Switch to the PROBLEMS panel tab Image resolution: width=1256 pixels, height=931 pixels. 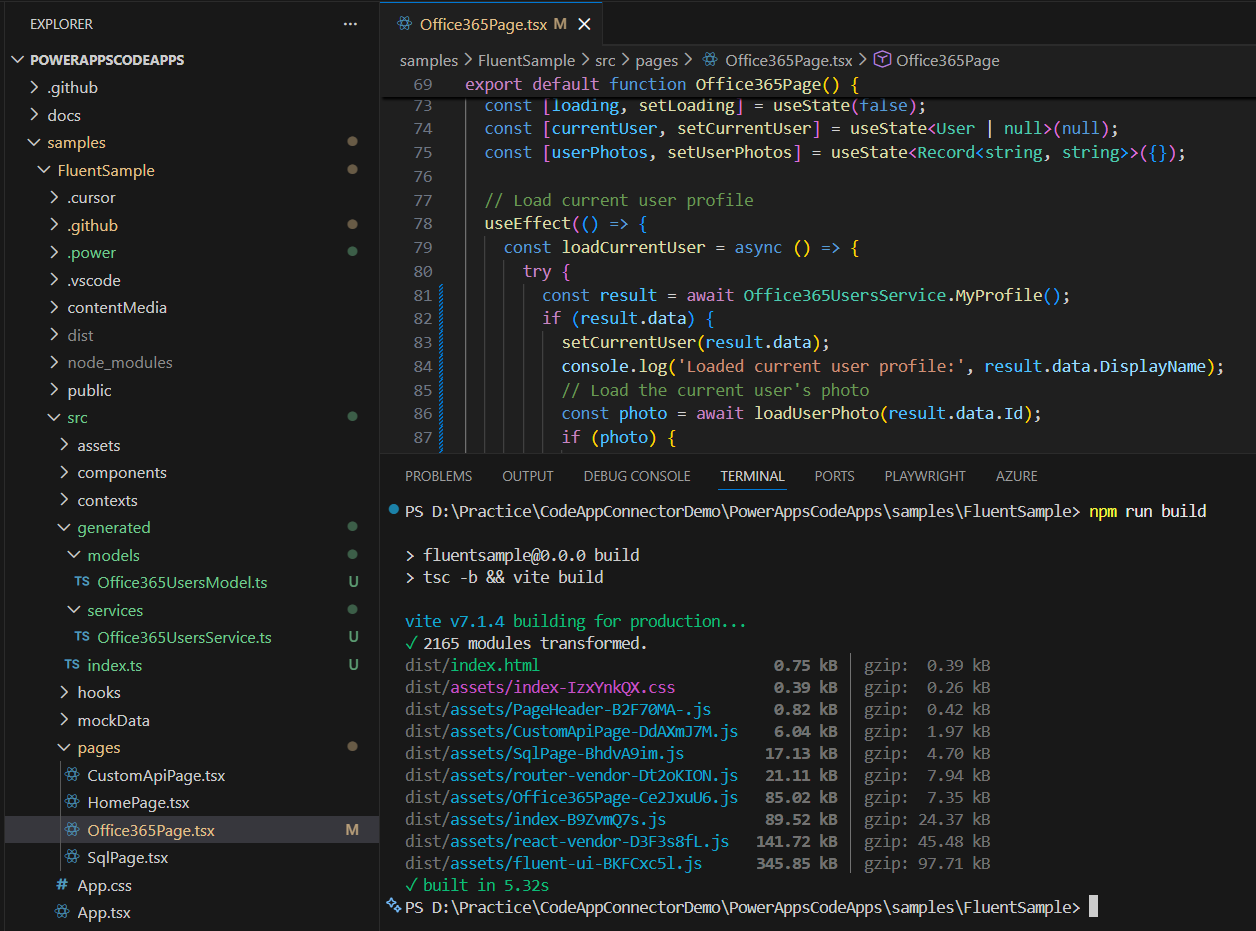pos(438,476)
